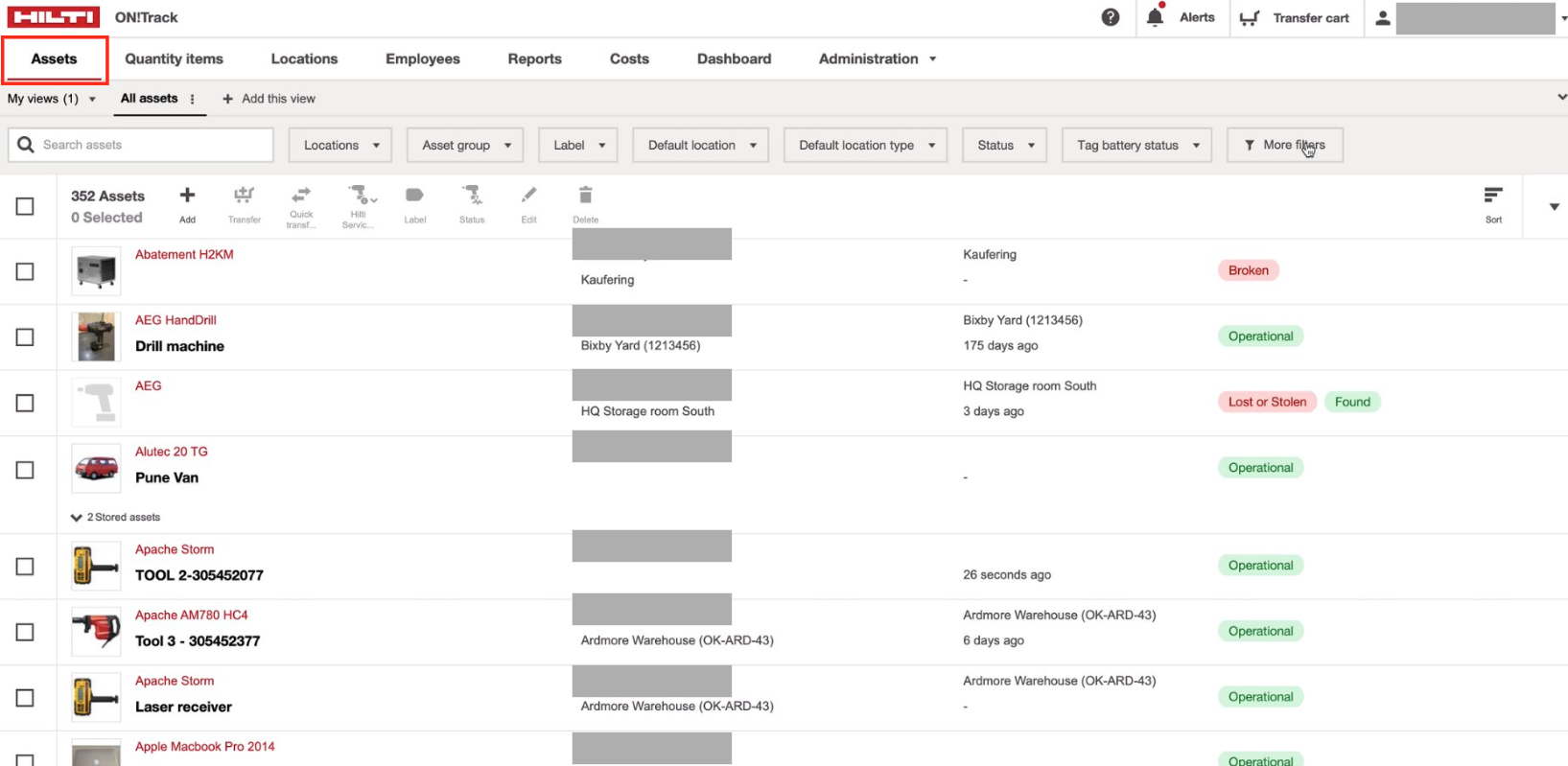Image resolution: width=1568 pixels, height=766 pixels.
Task: Toggle the select all assets checkbox
Action: coord(25,206)
